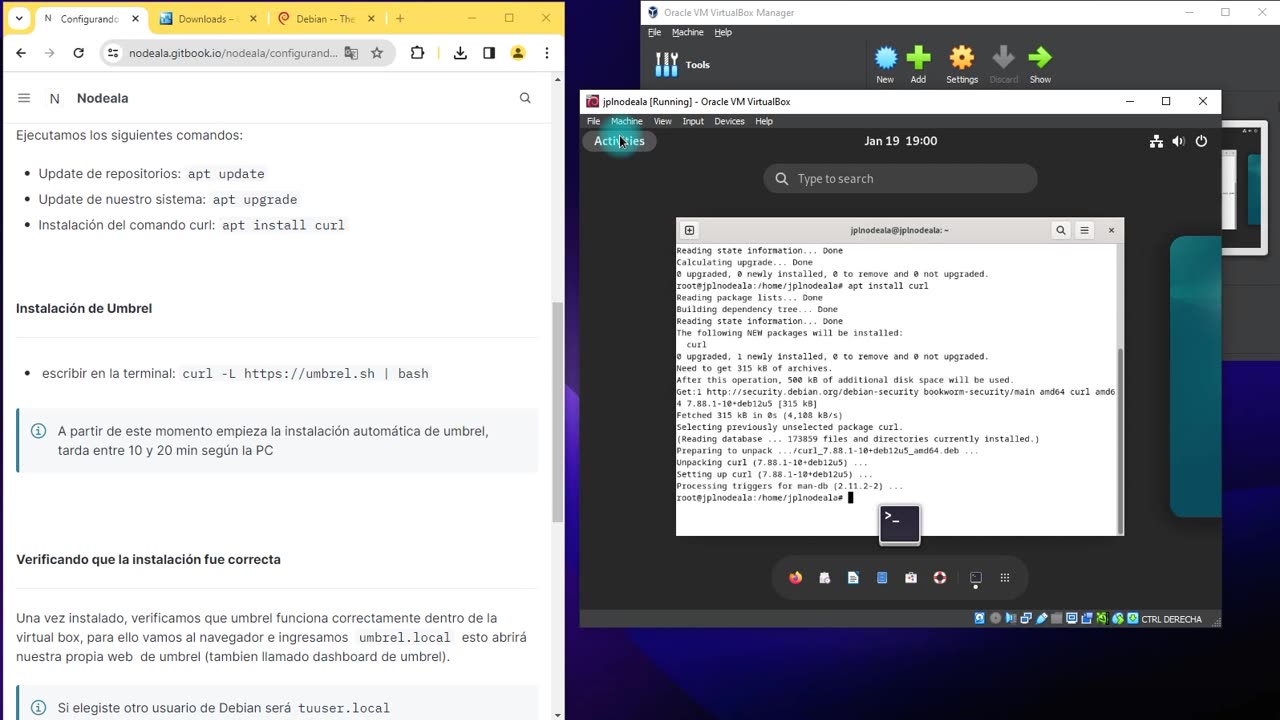Open Input menu of VM window
This screenshot has width=1280, height=720.
[x=693, y=121]
